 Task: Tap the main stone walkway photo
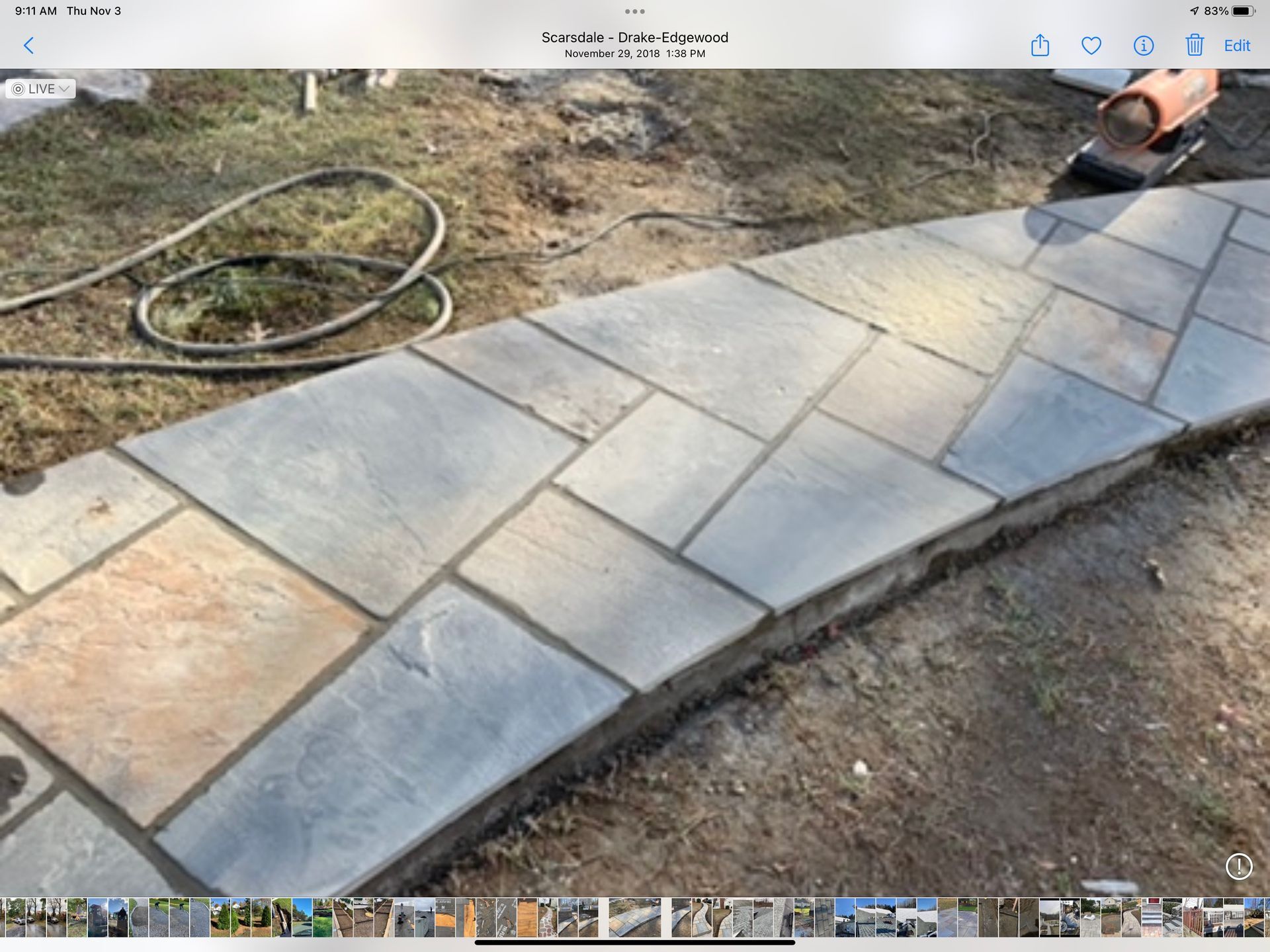(x=635, y=483)
